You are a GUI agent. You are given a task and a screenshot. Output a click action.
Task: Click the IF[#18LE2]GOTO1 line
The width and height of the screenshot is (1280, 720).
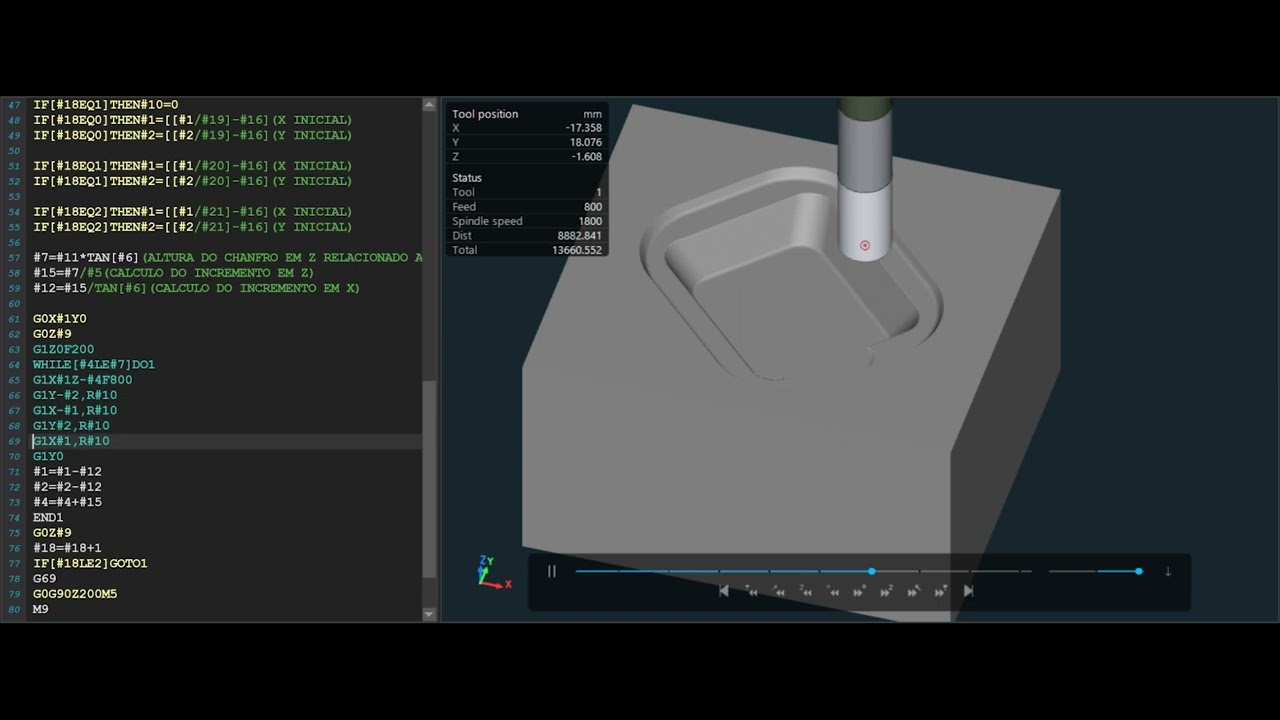(x=90, y=563)
